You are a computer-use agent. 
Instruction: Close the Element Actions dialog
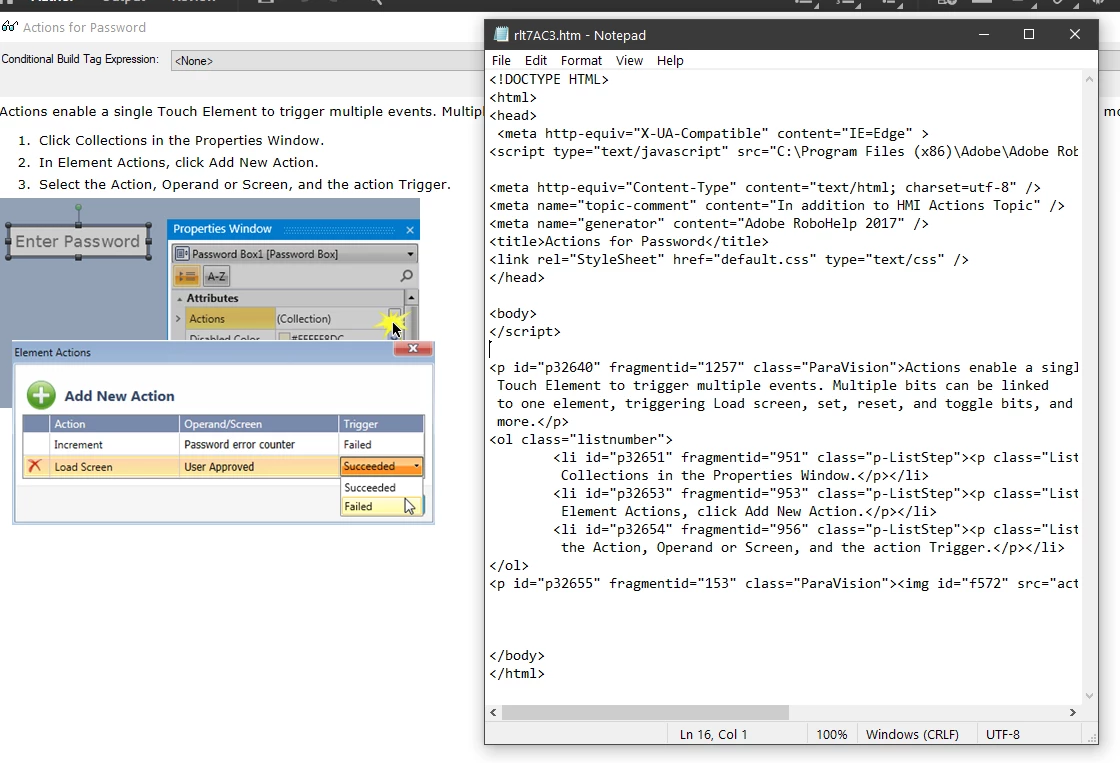coord(413,349)
